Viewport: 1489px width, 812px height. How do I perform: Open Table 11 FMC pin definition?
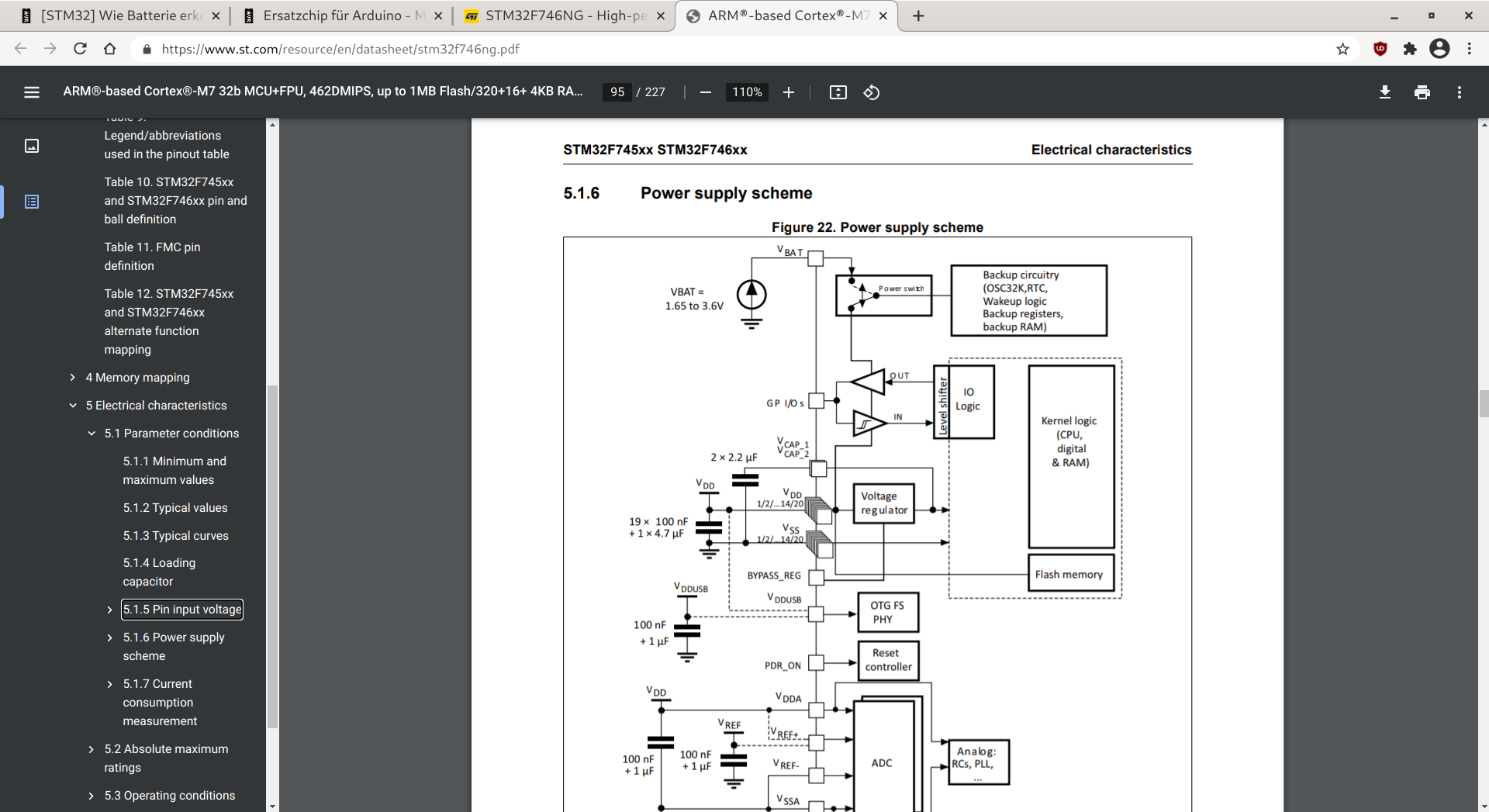(153, 257)
